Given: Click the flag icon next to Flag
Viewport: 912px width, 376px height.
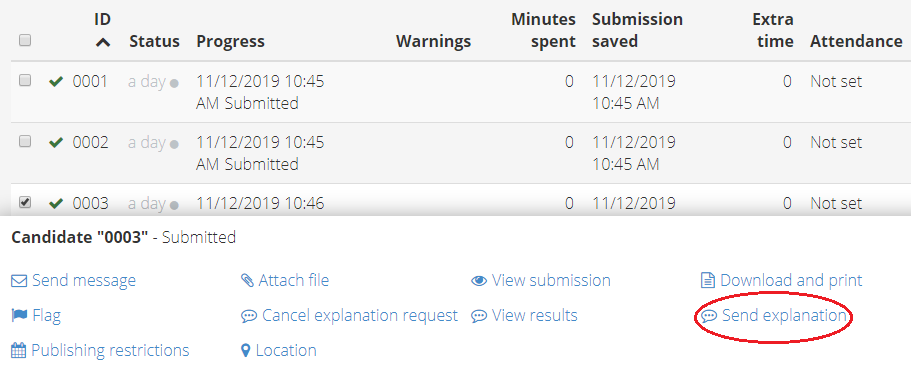Looking at the screenshot, I should (x=19, y=315).
